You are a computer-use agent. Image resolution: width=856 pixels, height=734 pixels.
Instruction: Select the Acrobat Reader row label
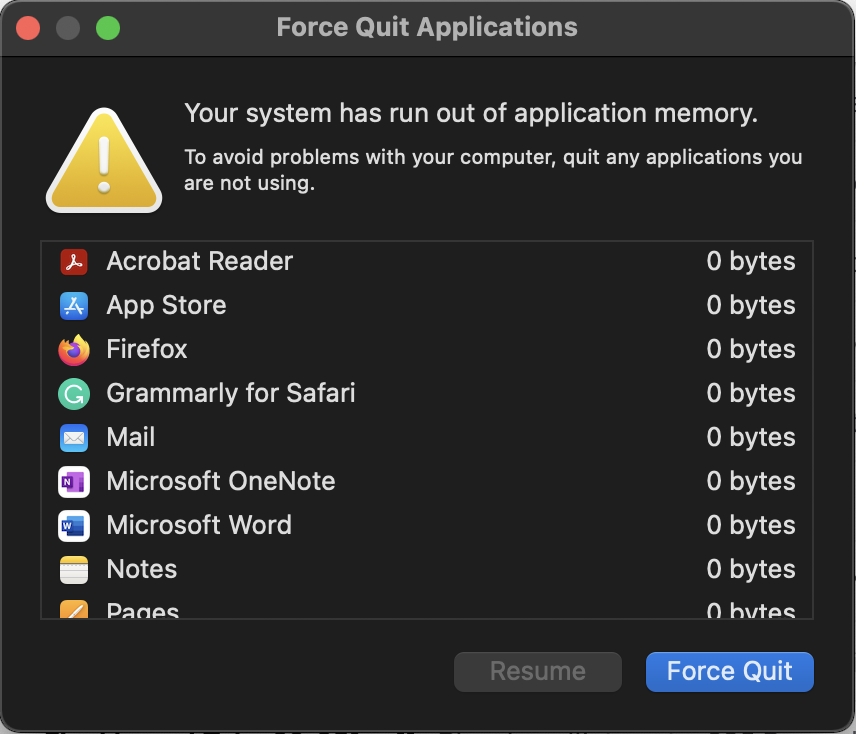[199, 262]
